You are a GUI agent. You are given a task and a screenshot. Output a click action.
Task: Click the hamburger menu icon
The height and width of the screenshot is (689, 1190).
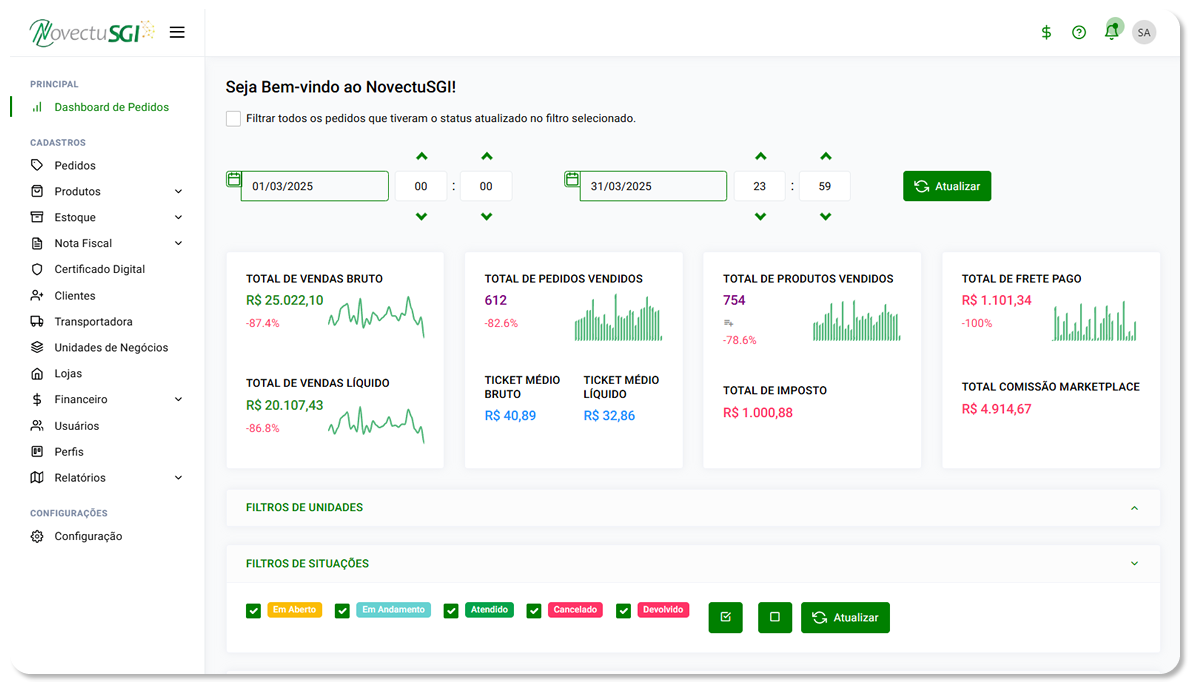coord(177,32)
